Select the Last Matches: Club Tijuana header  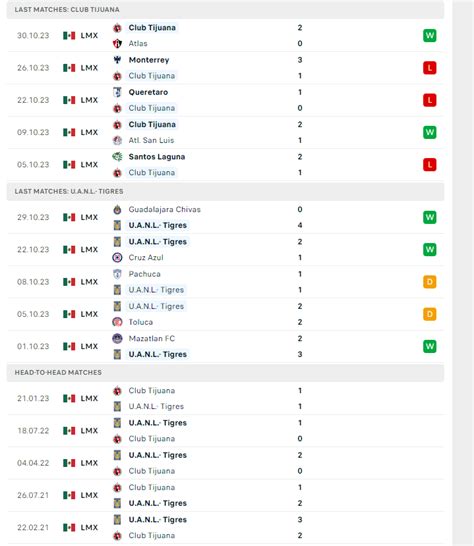pyautogui.click(x=225, y=9)
